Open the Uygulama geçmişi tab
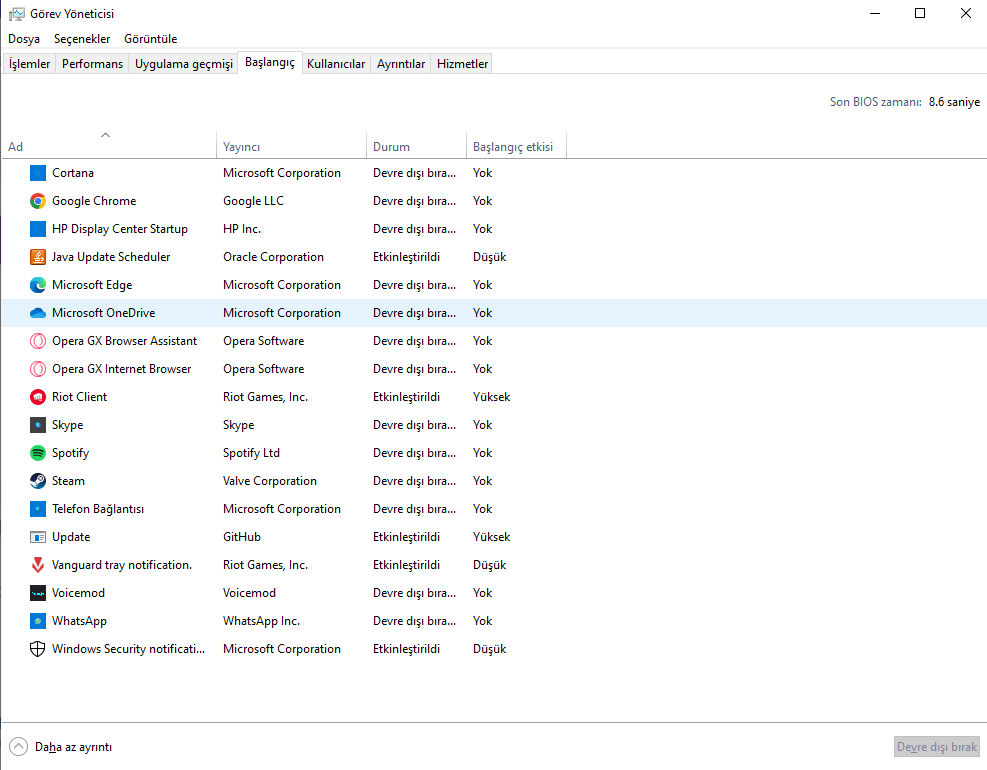Screen dimensions: 987x770 click(184, 64)
